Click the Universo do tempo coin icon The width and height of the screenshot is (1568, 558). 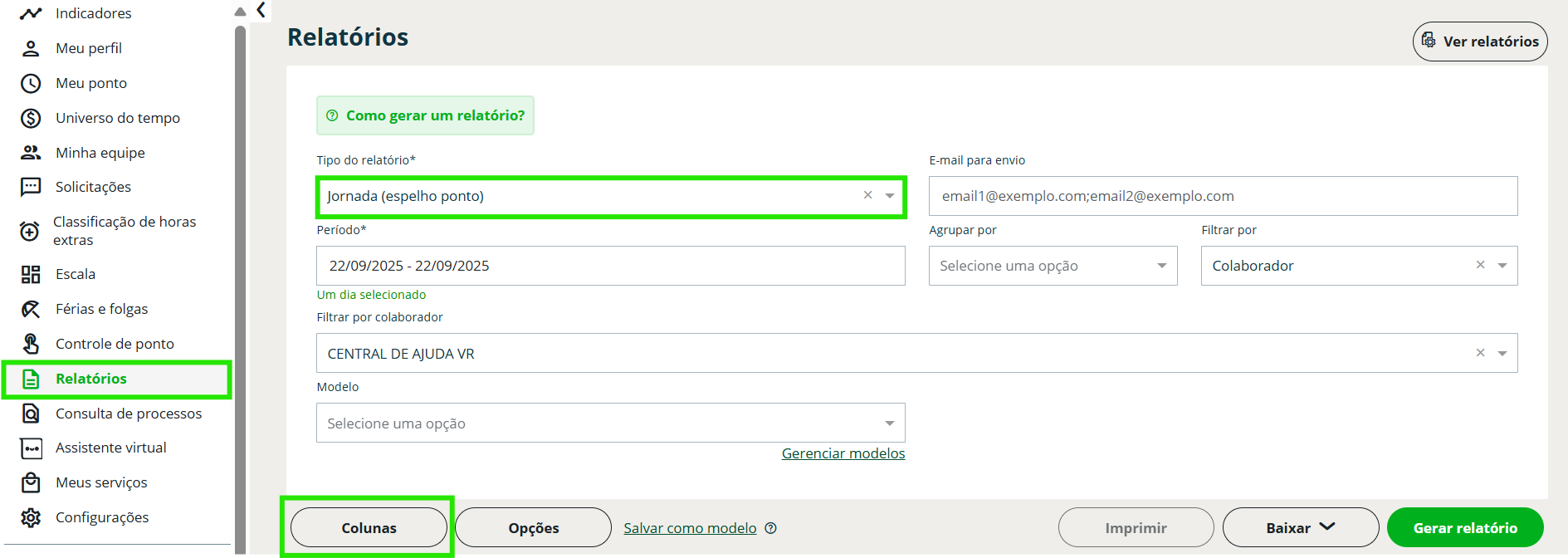click(x=31, y=118)
